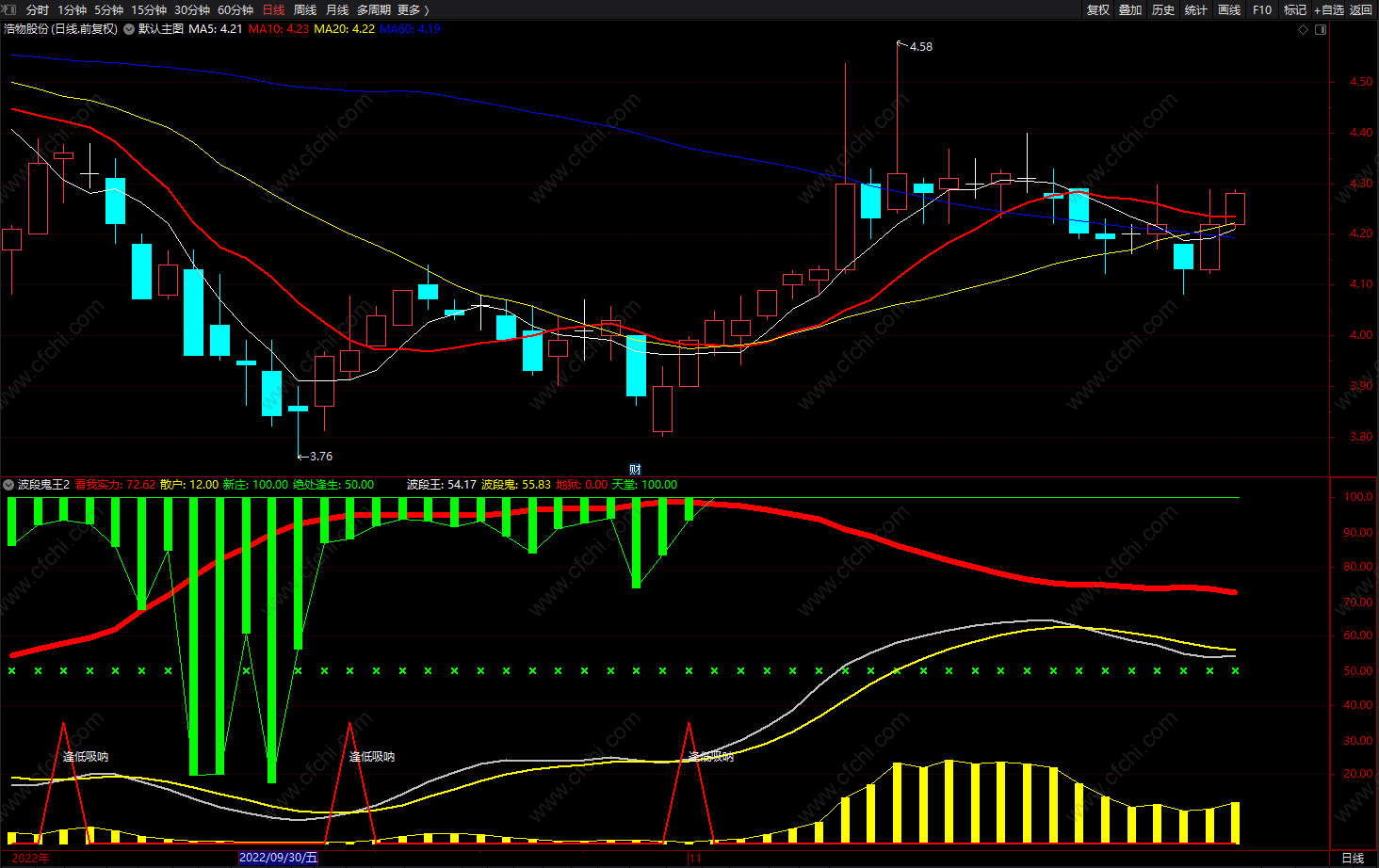
Task: Click the 波段鬼王2 indicator name
Action: (x=43, y=485)
